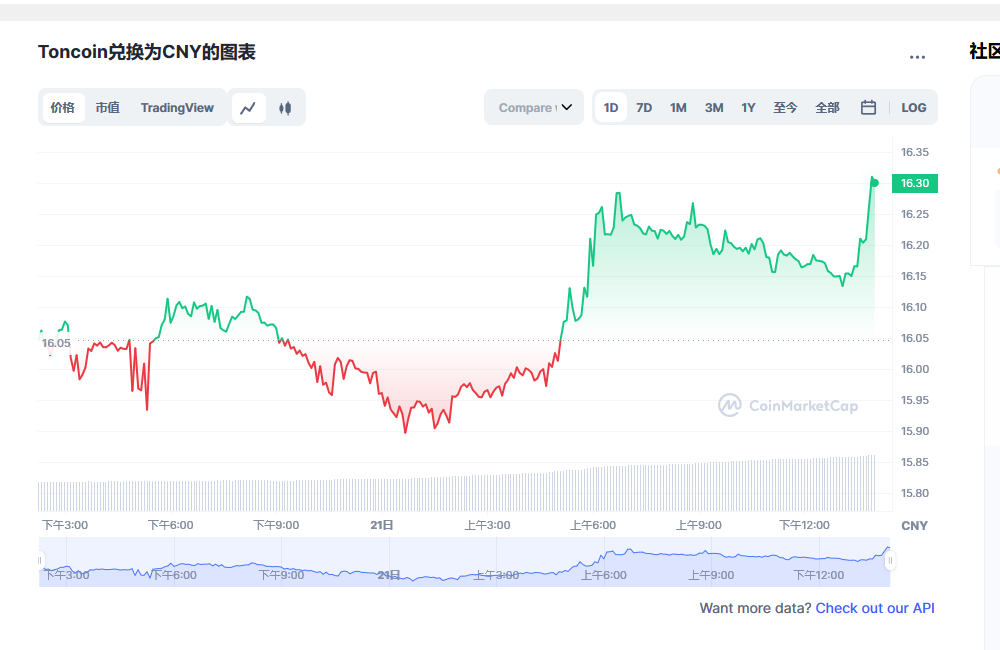
Task: Click the 下午12:00 axis label under main chart
Action: click(804, 525)
